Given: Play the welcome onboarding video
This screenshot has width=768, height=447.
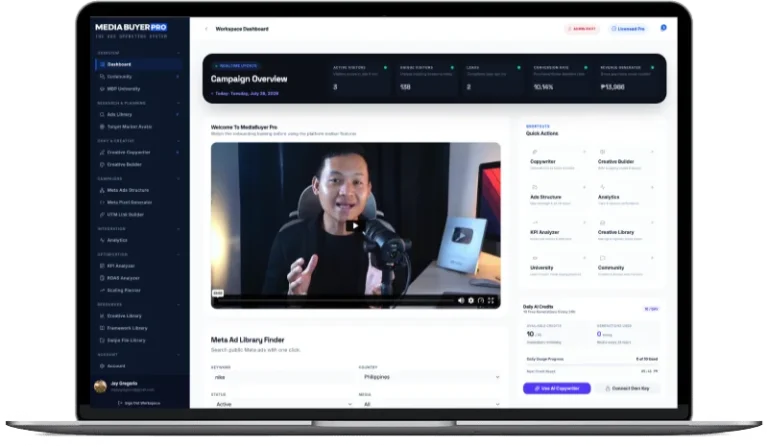Looking at the screenshot, I should 356,226.
